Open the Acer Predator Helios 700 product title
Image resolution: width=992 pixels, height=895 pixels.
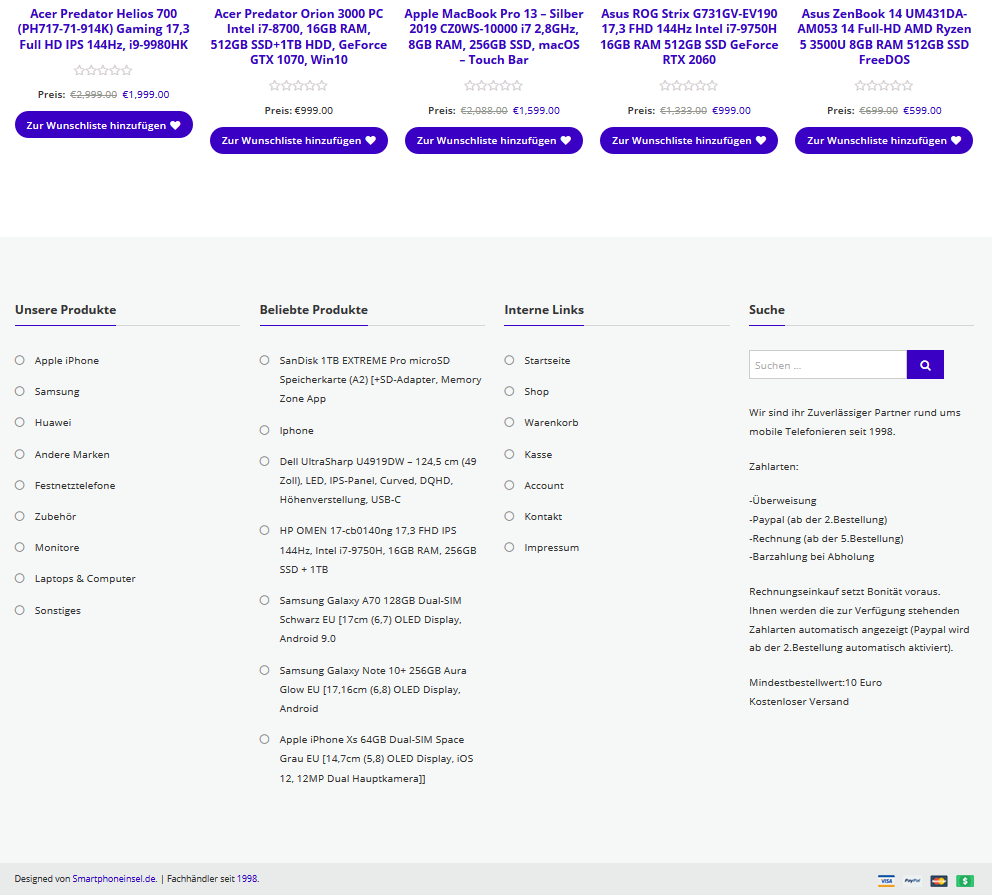pos(104,29)
